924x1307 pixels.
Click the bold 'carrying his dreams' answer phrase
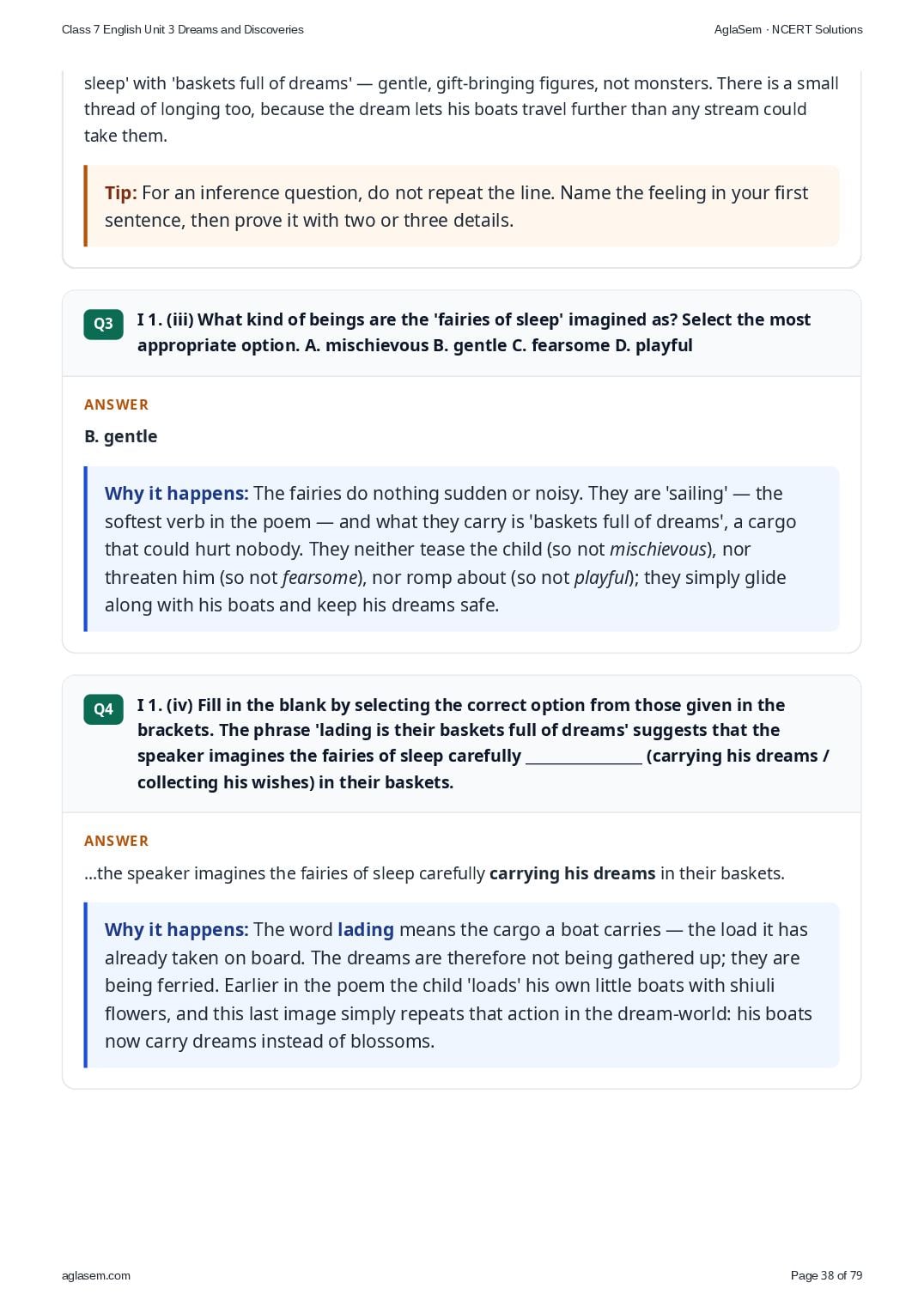(x=573, y=873)
